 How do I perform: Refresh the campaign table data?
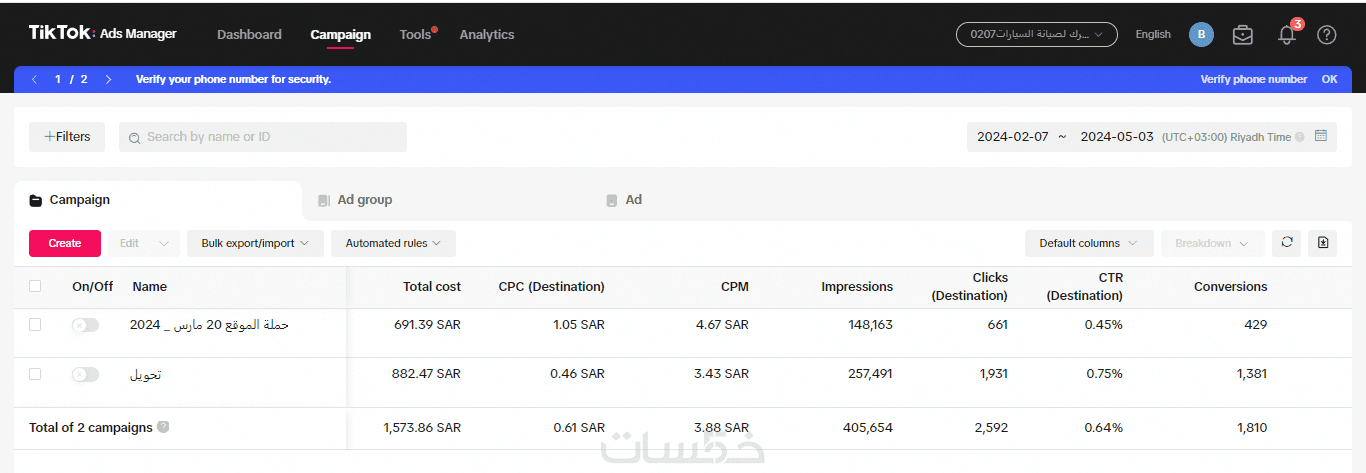[1287, 243]
